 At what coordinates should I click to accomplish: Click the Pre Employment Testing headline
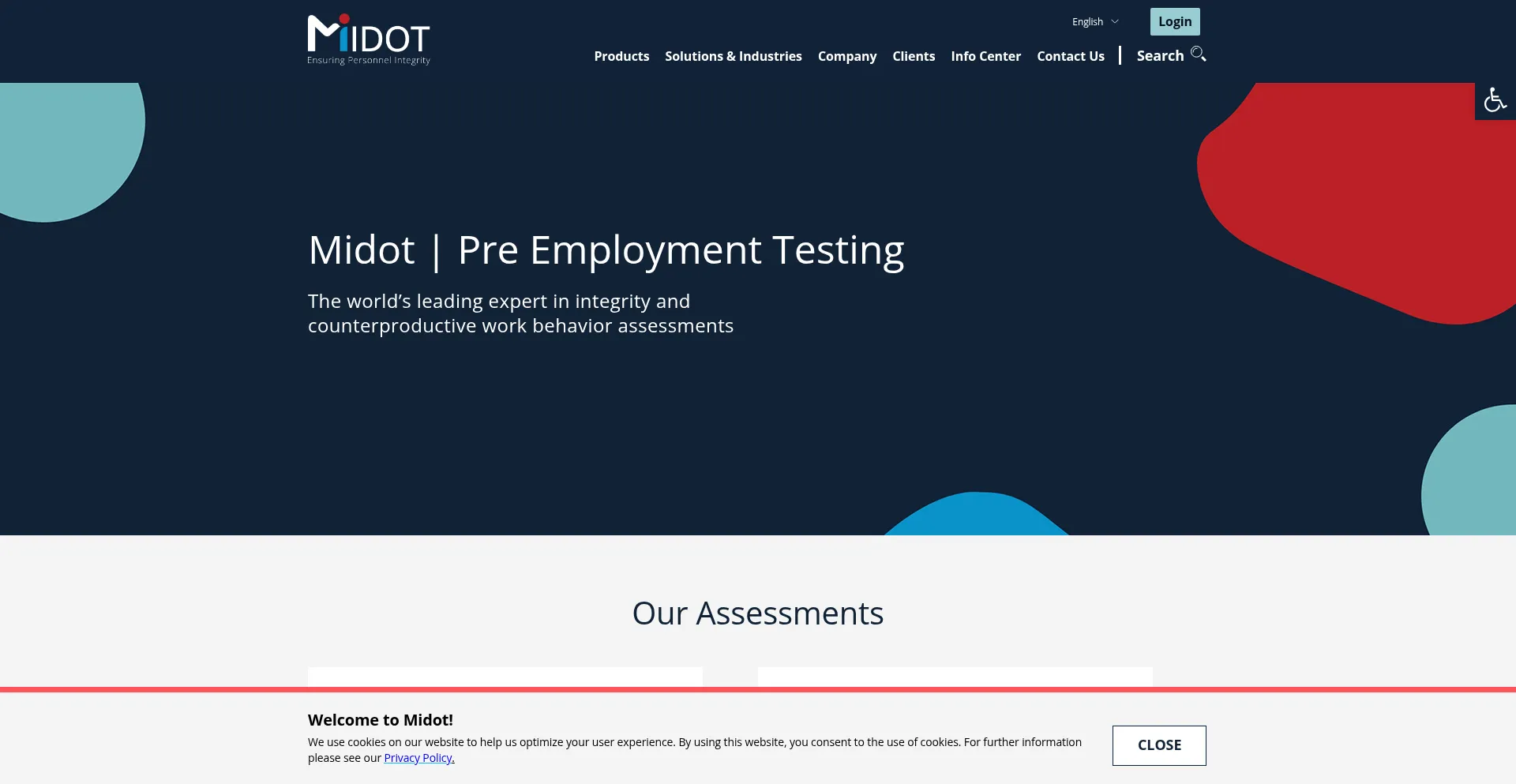tap(606, 250)
